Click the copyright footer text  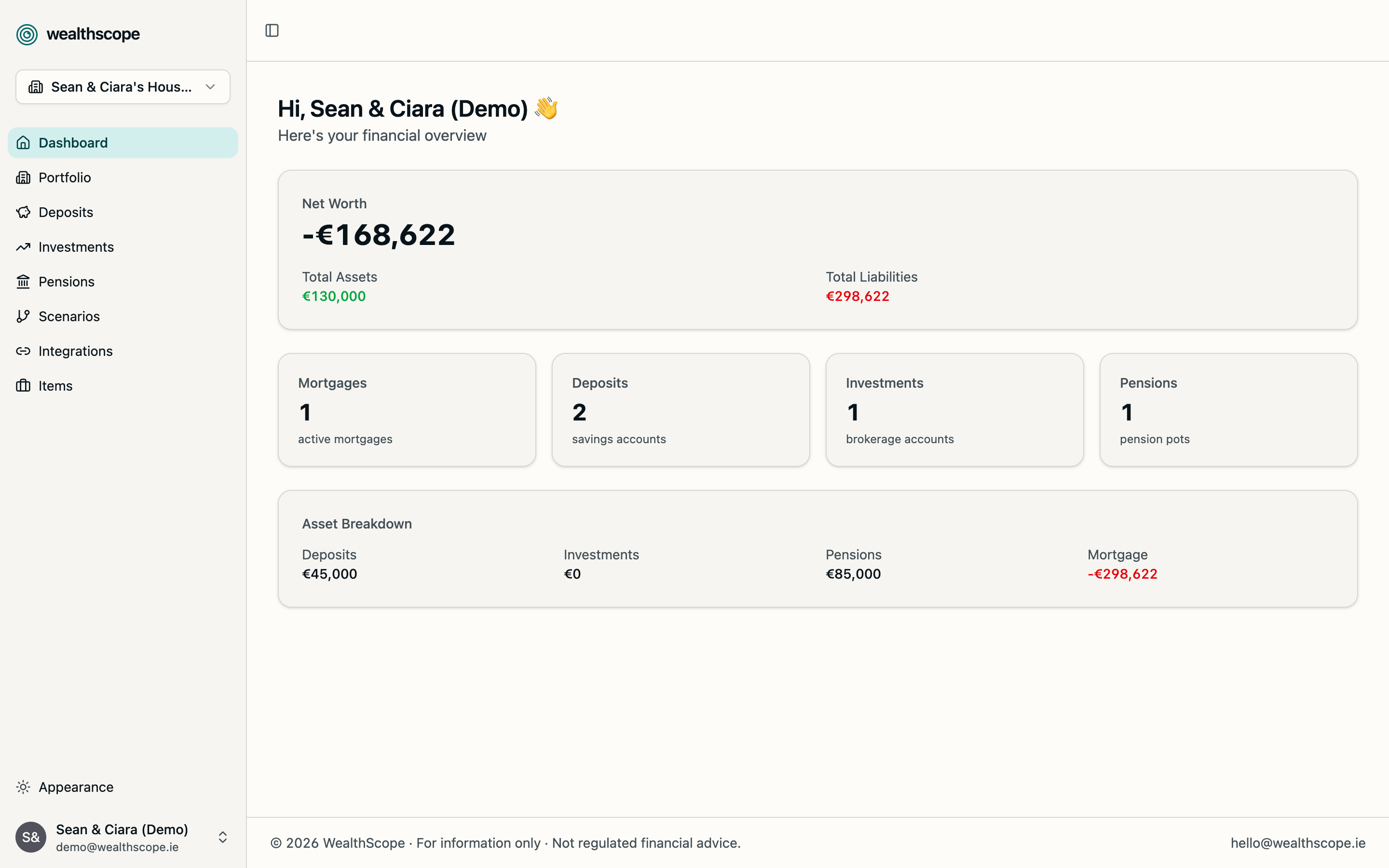click(505, 843)
